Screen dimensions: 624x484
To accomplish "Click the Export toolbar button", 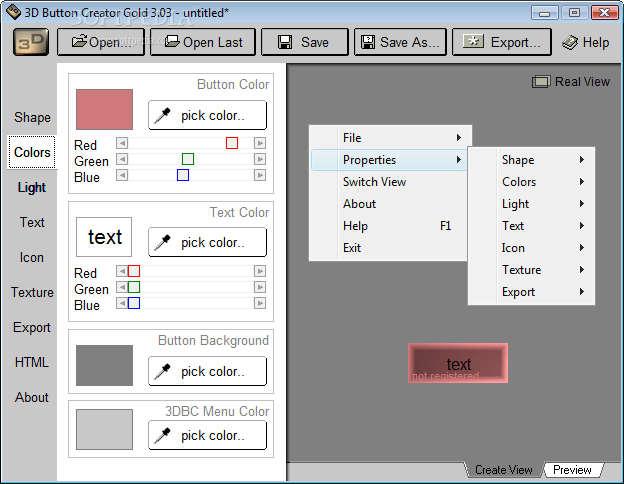I will (501, 42).
